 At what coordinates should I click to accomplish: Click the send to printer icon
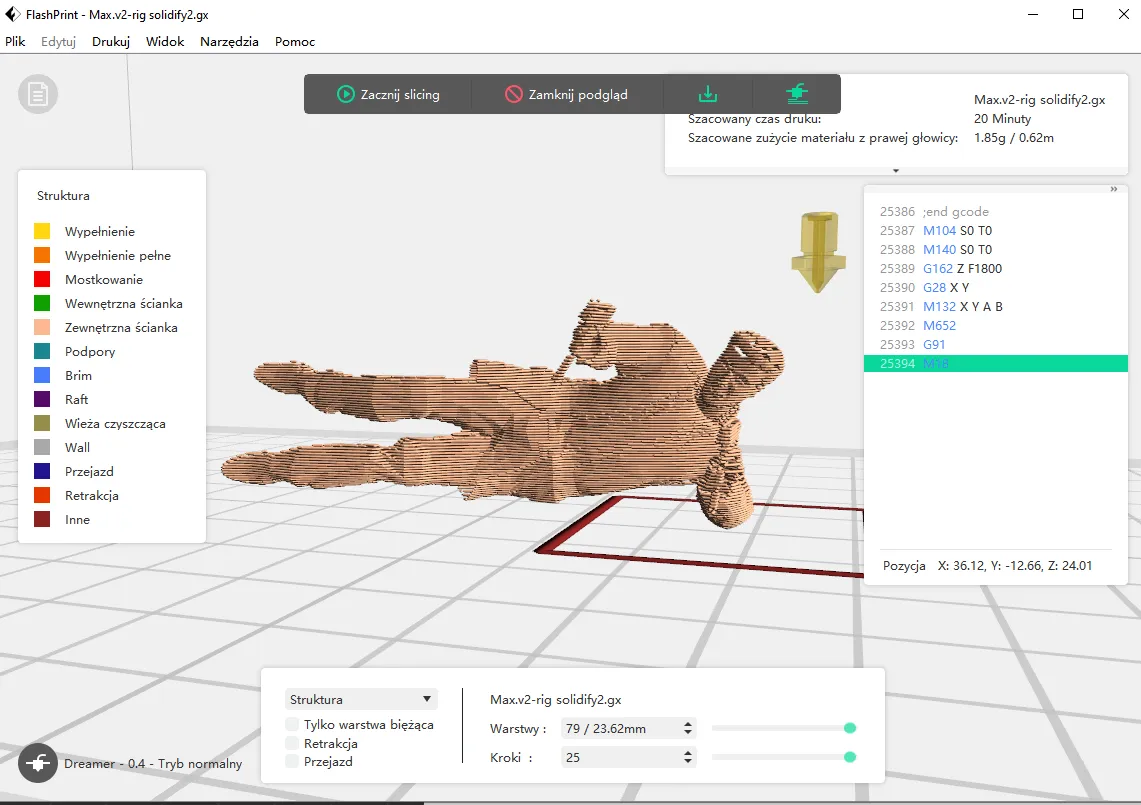[797, 94]
